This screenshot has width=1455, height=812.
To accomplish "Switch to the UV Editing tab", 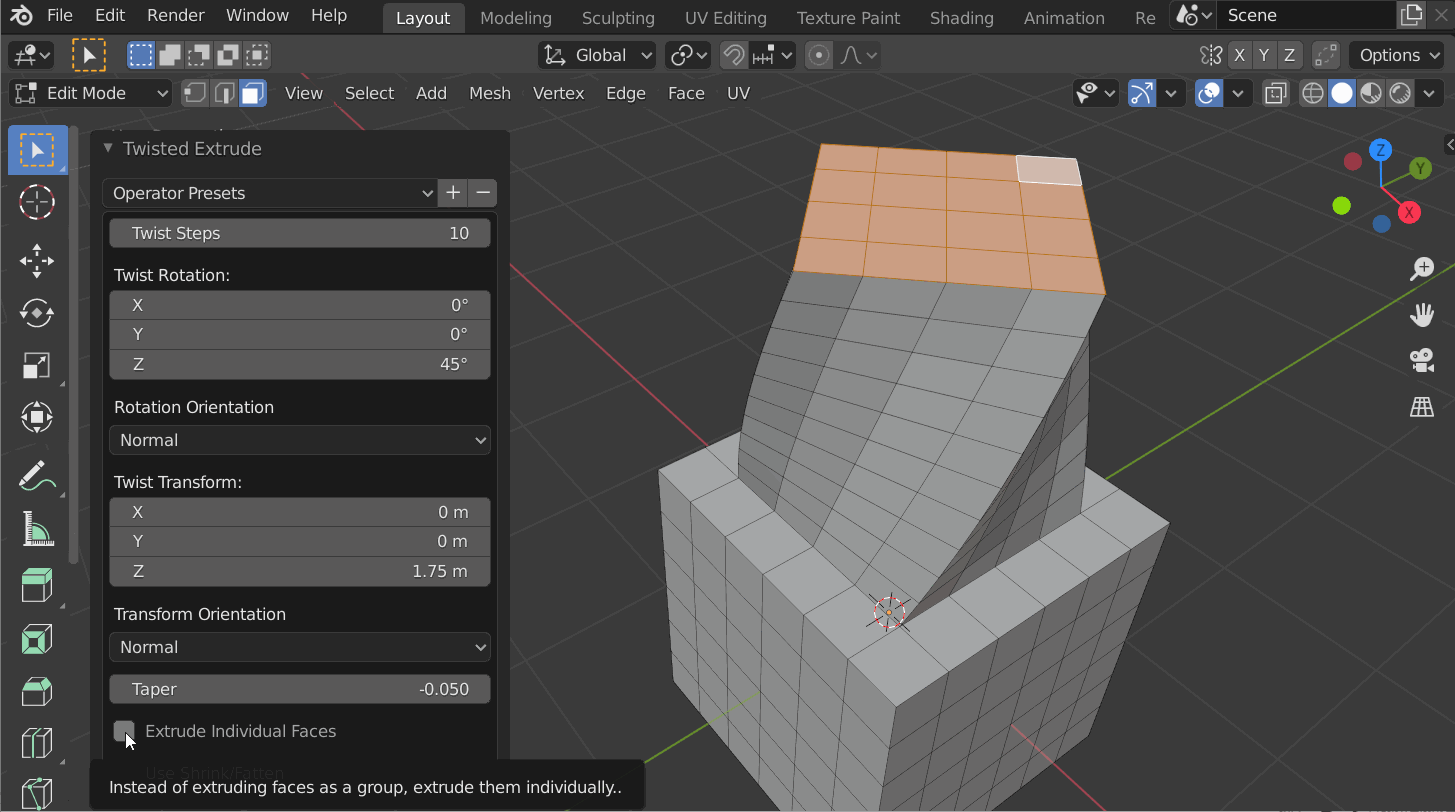I will point(726,17).
